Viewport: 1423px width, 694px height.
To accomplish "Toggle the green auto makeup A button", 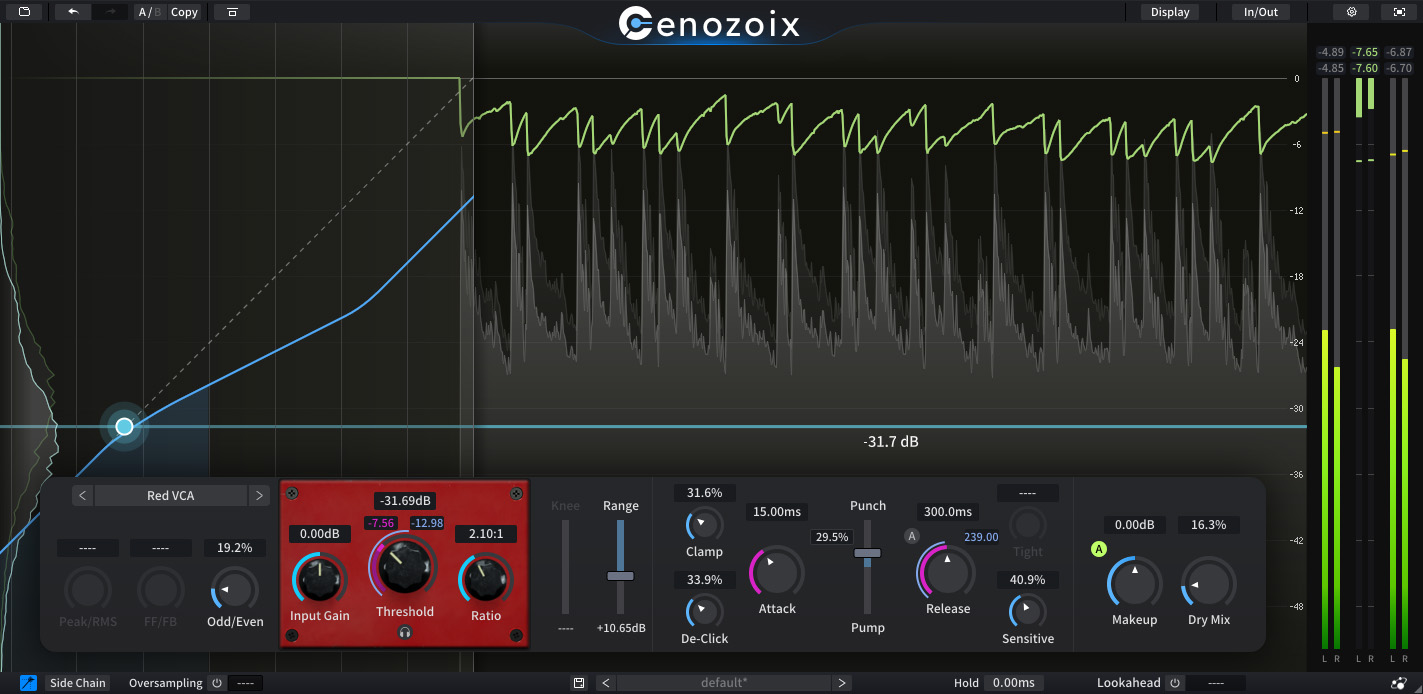I will [1100, 549].
